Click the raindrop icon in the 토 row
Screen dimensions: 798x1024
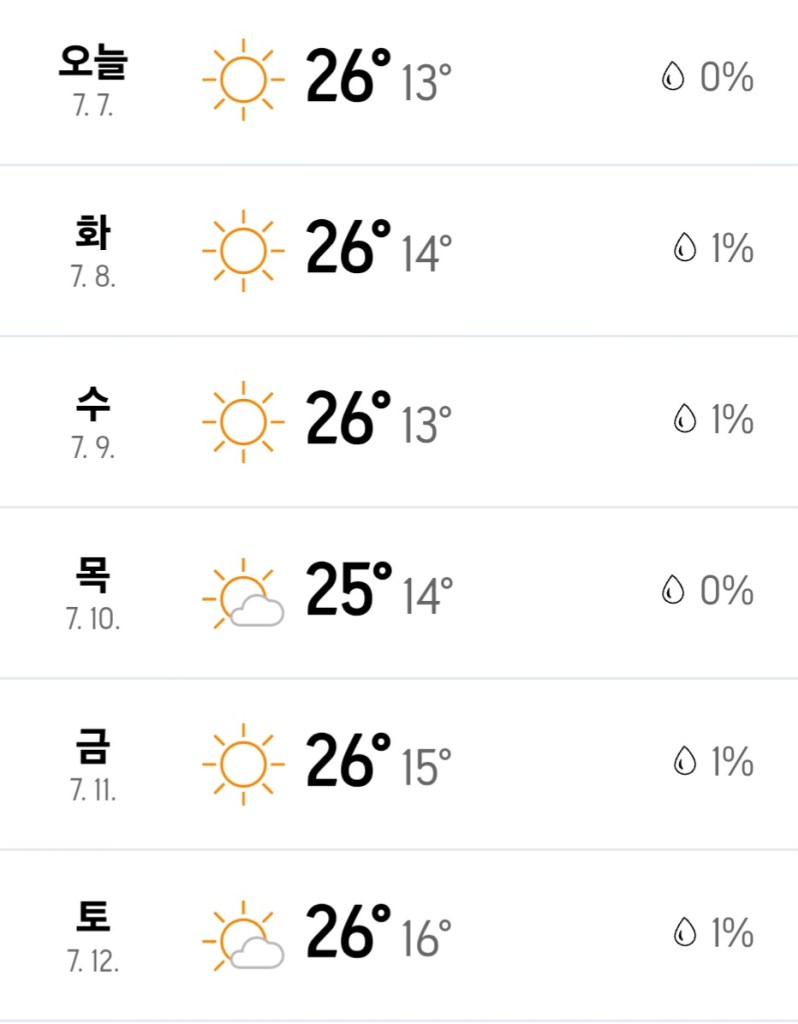click(x=685, y=934)
